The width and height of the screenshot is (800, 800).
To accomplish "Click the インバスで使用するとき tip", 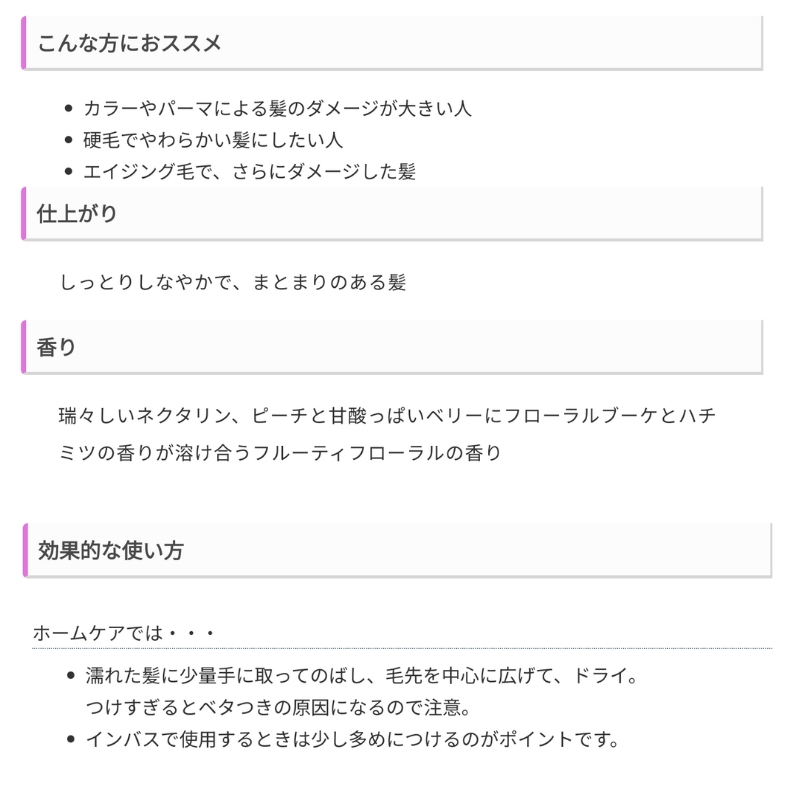I will (x=353, y=739).
